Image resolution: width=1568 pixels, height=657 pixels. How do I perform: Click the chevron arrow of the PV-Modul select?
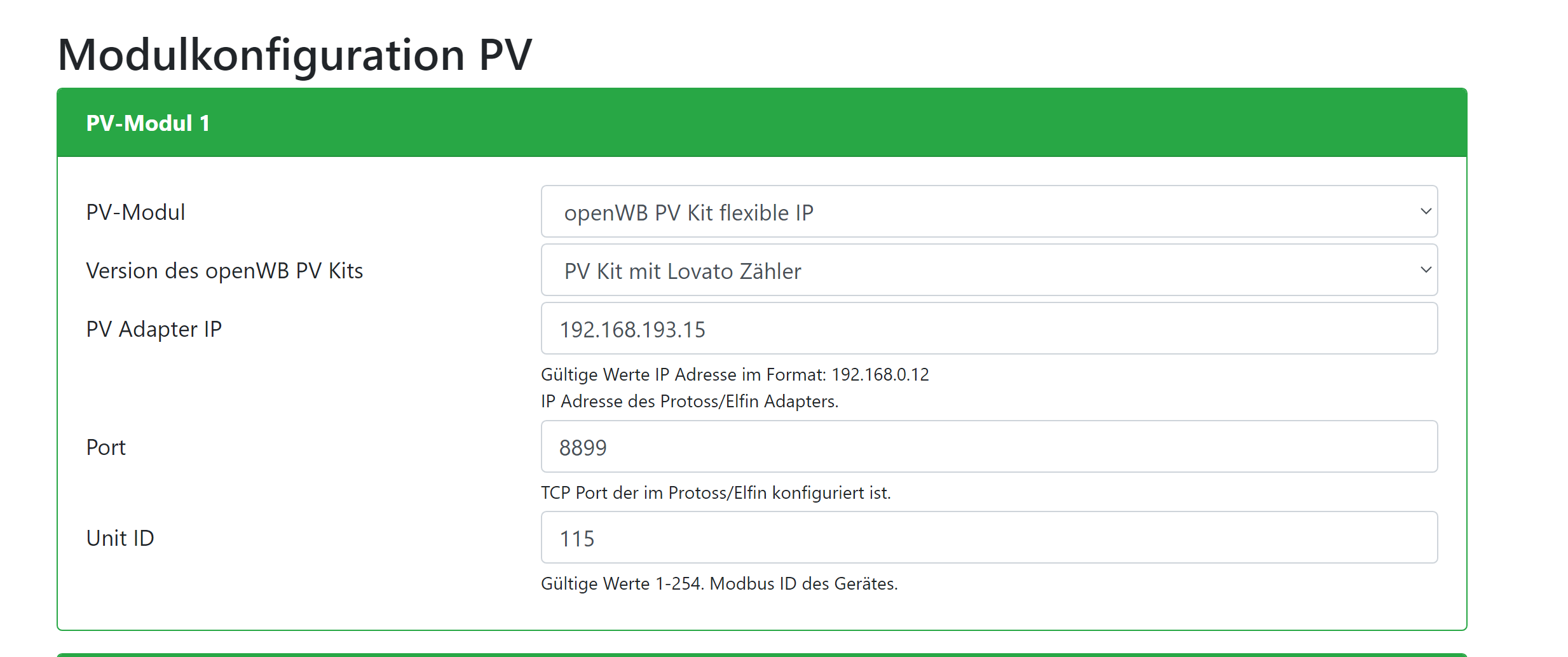pyautogui.click(x=1426, y=212)
